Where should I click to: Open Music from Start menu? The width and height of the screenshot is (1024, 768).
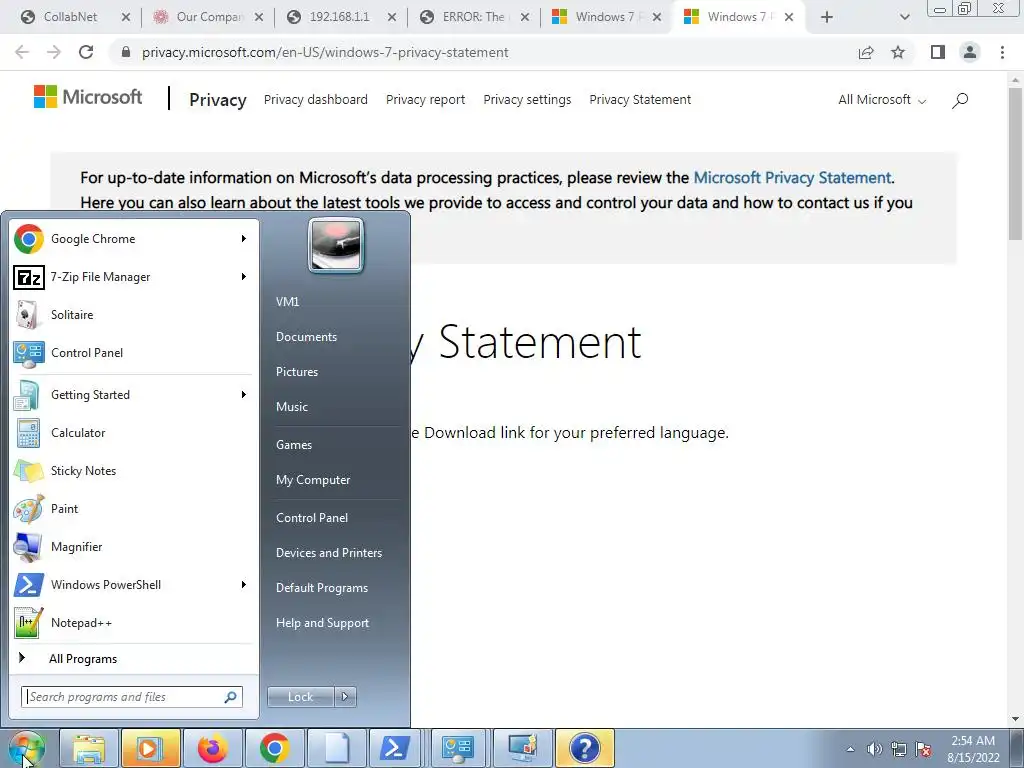(x=291, y=407)
